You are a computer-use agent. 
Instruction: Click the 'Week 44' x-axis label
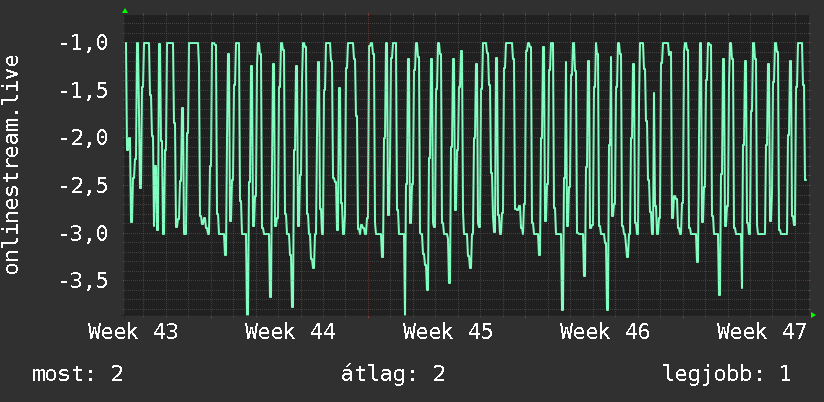(x=290, y=332)
